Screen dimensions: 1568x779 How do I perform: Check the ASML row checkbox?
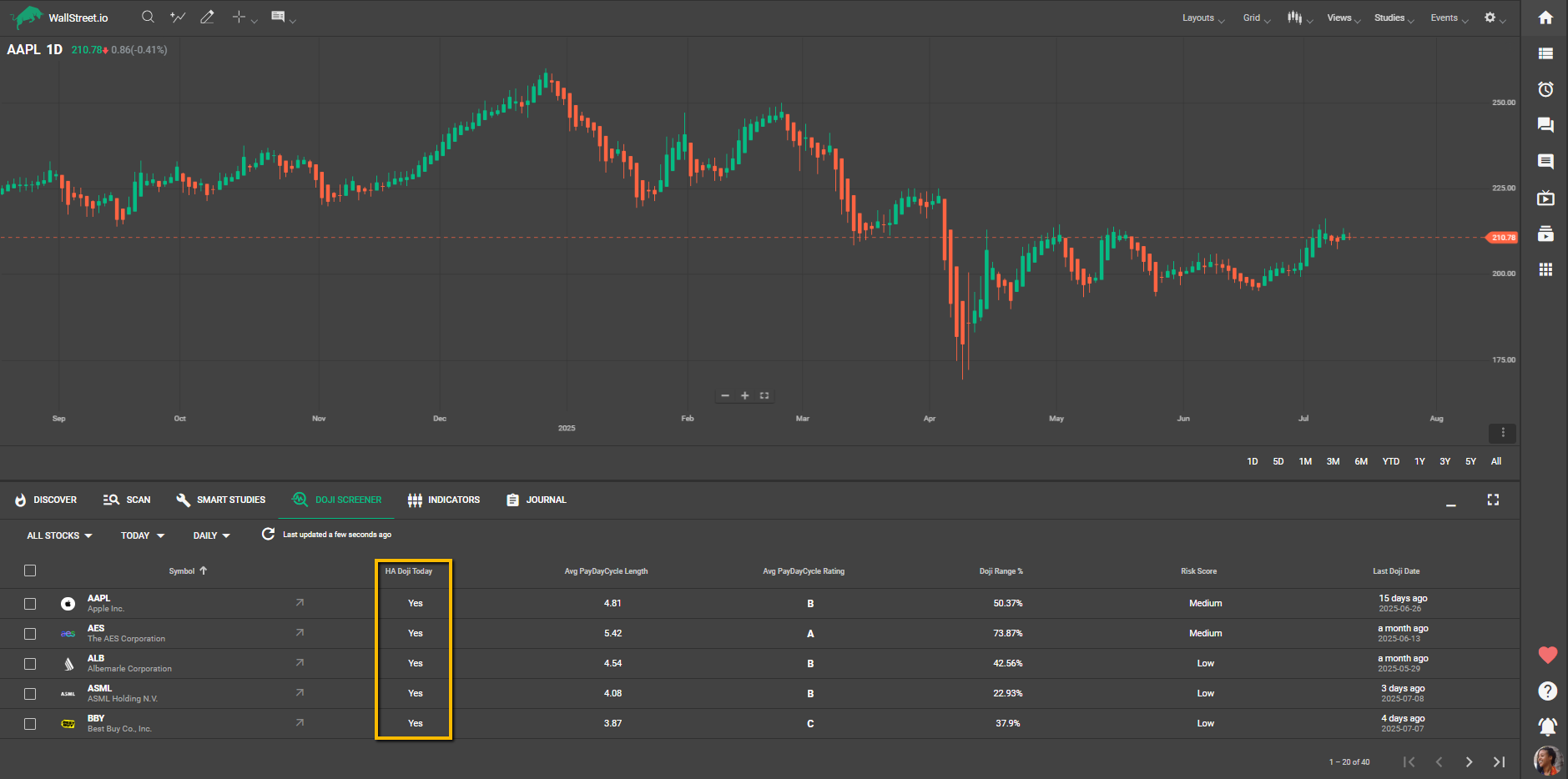click(x=30, y=694)
